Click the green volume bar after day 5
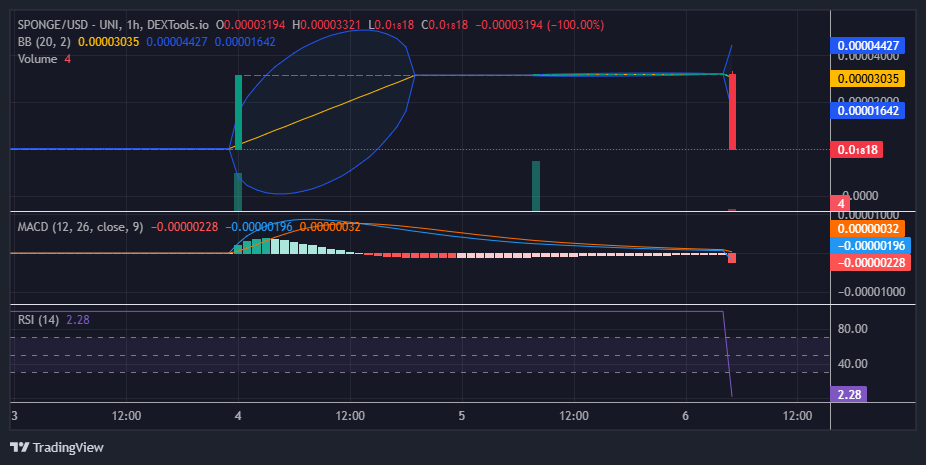The width and height of the screenshot is (926, 465). pos(536,186)
